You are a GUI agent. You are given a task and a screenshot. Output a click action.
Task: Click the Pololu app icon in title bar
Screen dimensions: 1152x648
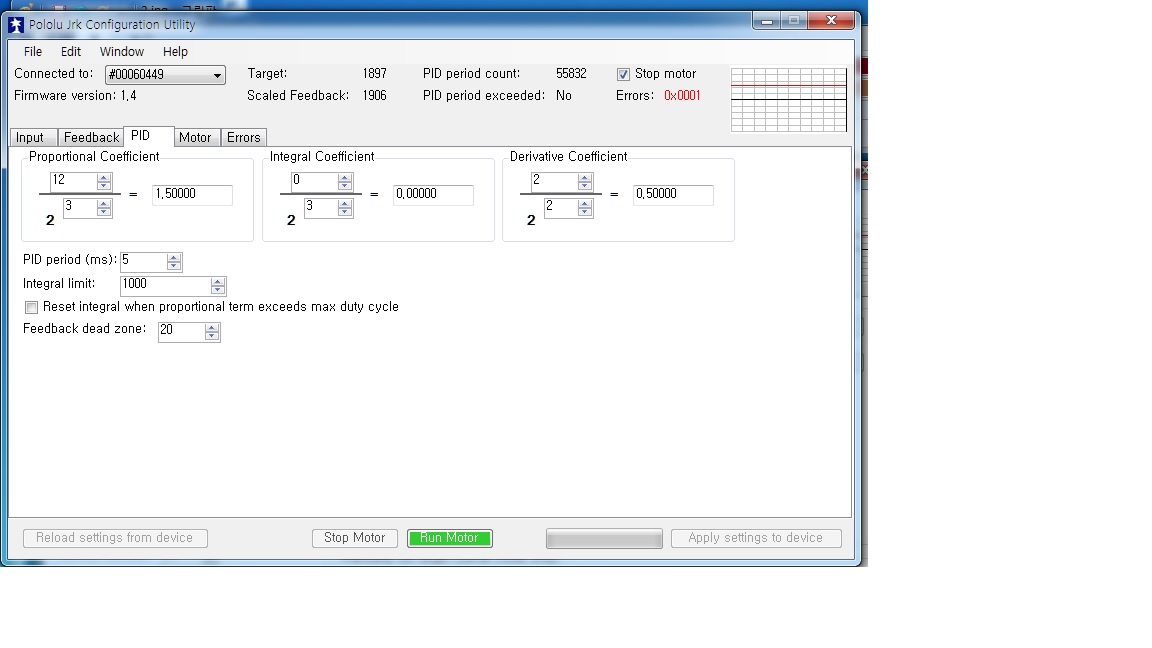click(x=15, y=25)
